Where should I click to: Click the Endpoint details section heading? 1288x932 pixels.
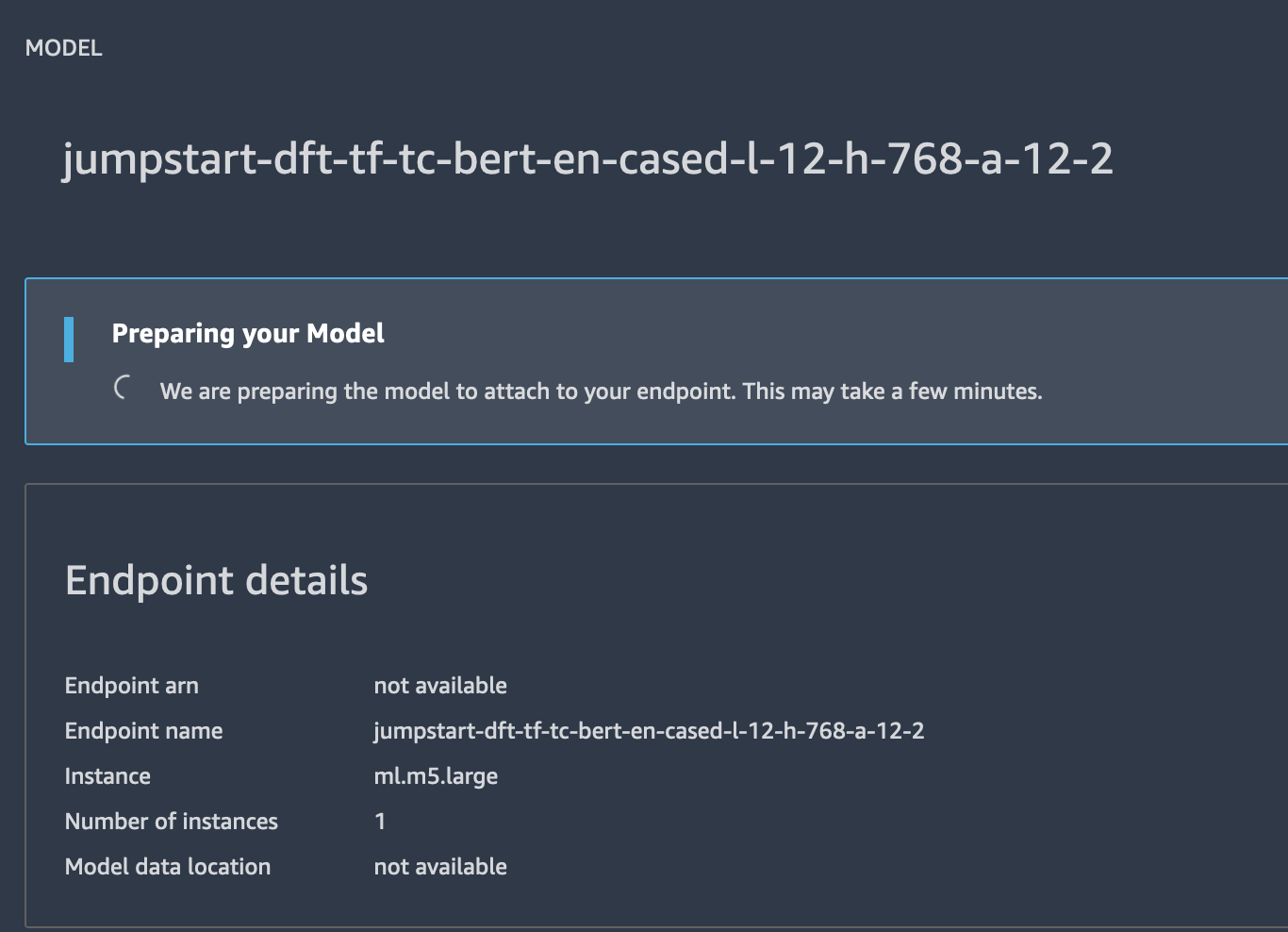point(216,580)
